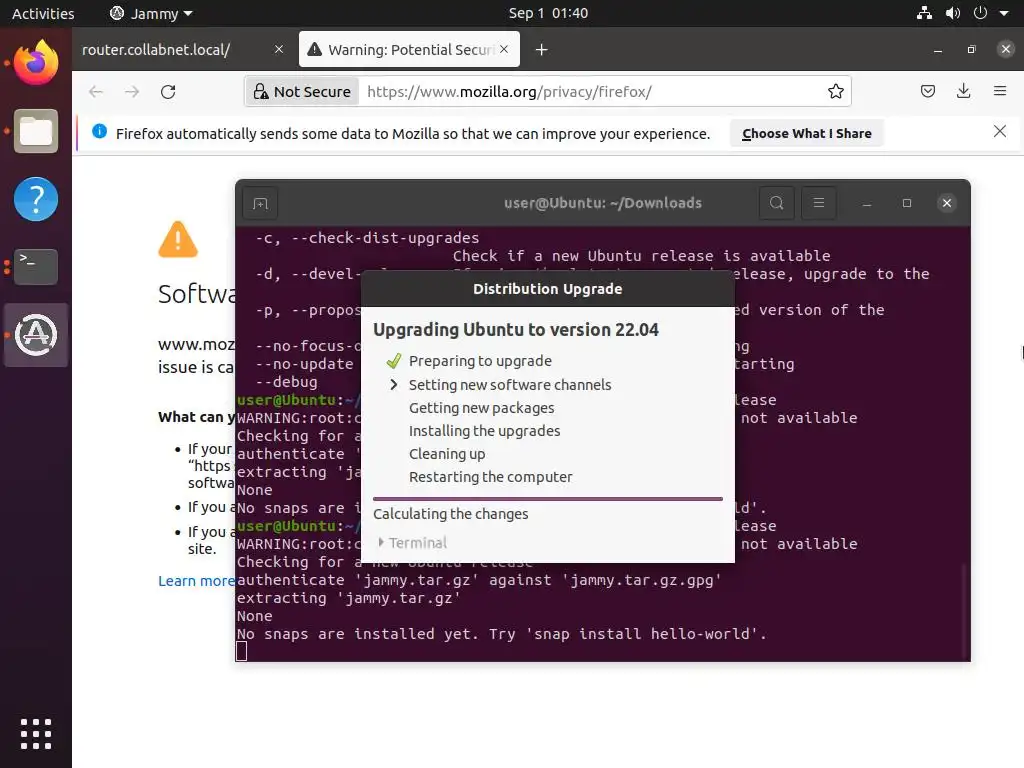Image resolution: width=1024 pixels, height=768 pixels.
Task: Click the Distribution Upgrade dialog title
Action: tap(547, 289)
